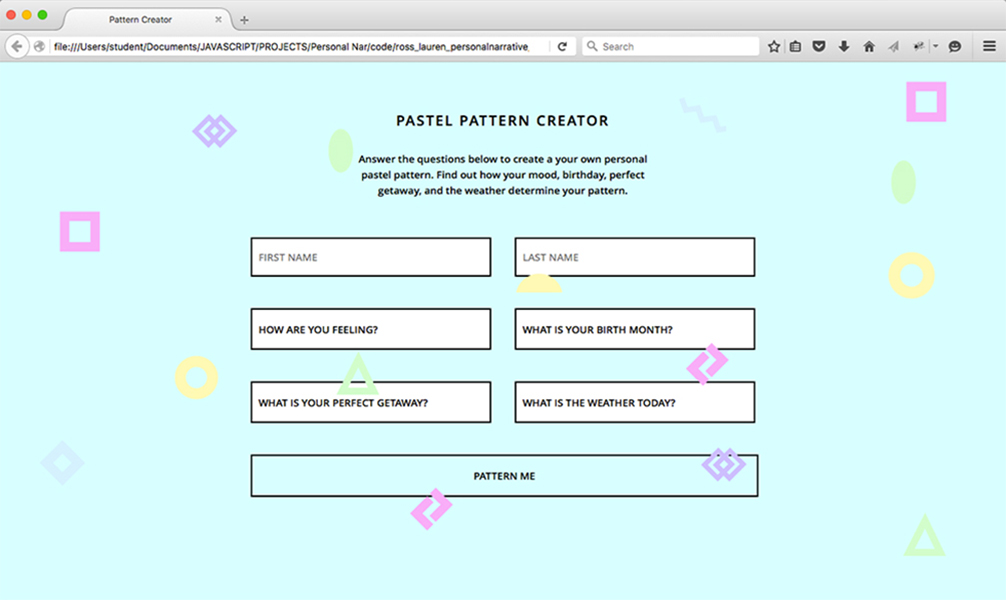
Task: Open the hamburger menu in Firefox
Action: 988,46
